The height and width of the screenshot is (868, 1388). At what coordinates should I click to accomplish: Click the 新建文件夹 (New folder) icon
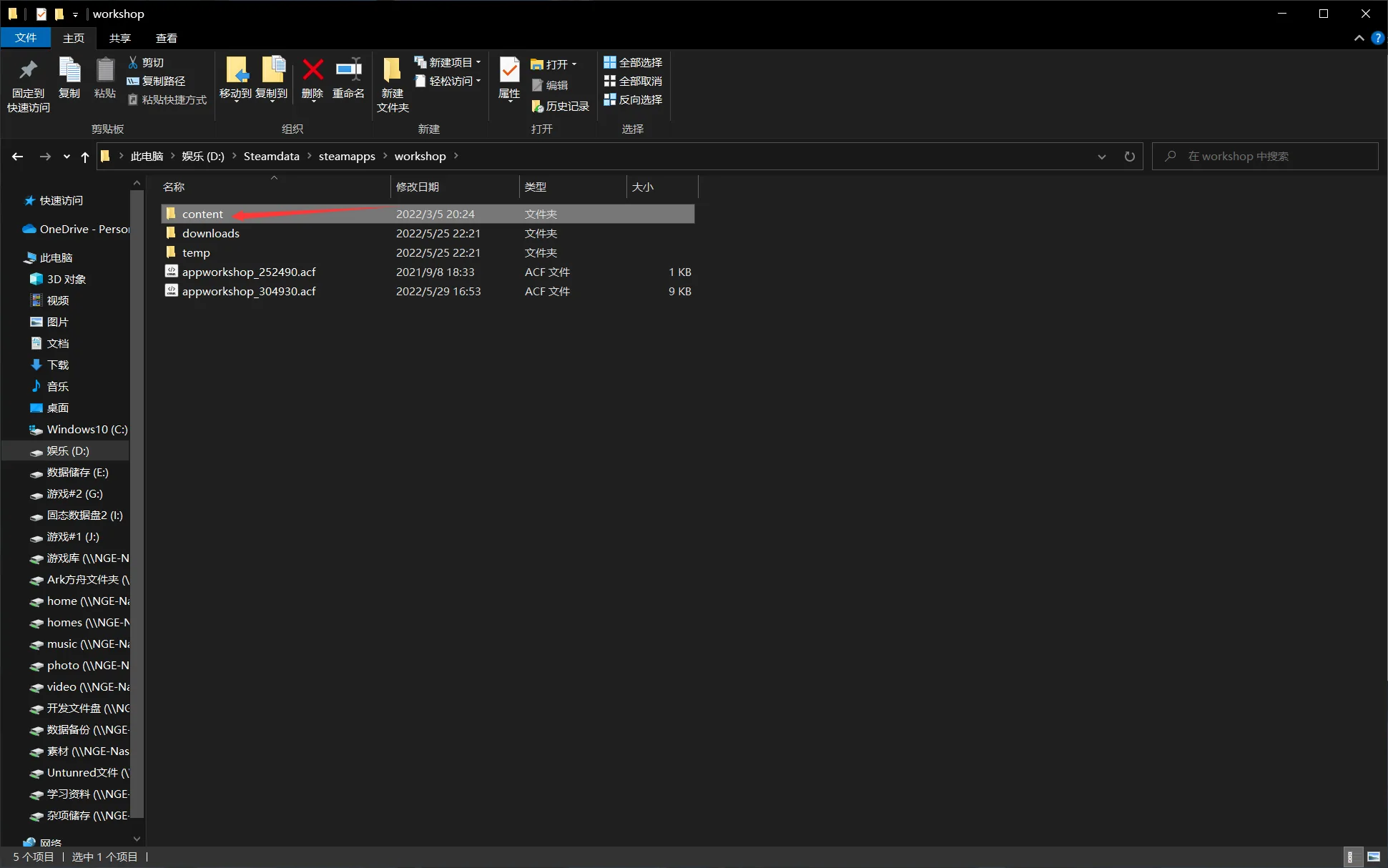[x=392, y=70]
